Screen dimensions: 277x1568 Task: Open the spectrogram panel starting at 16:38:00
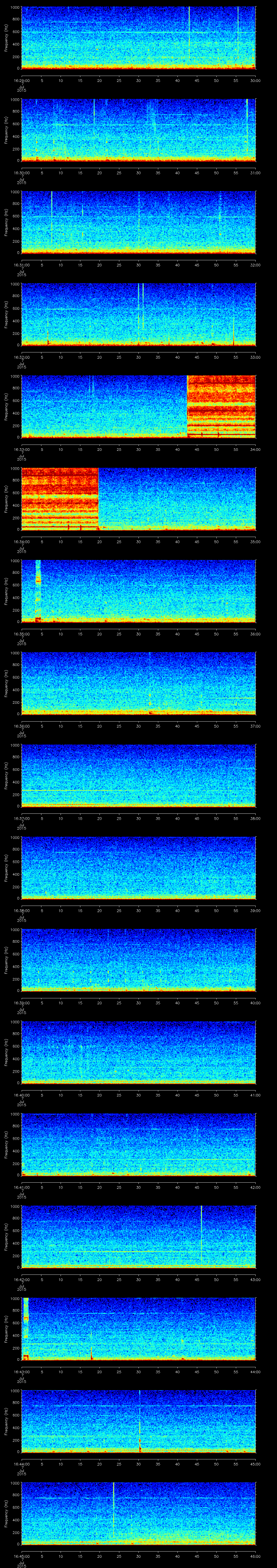coord(138,868)
